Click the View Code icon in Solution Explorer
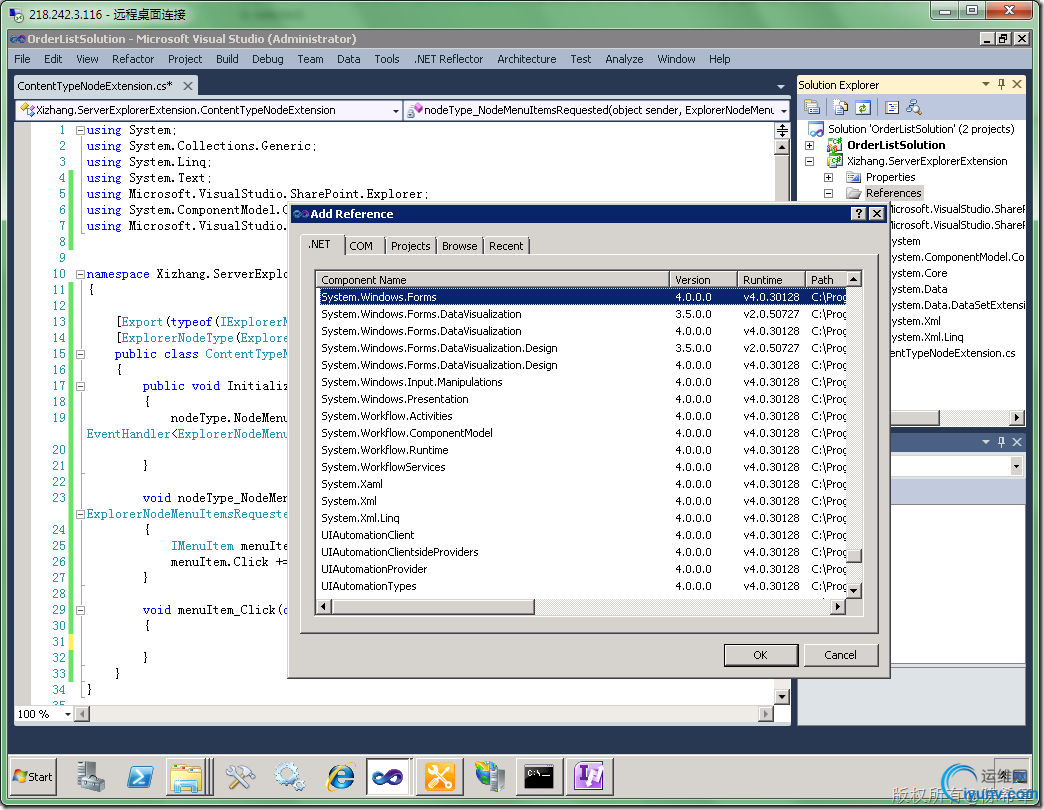The height and width of the screenshot is (810, 1044). coord(892,107)
